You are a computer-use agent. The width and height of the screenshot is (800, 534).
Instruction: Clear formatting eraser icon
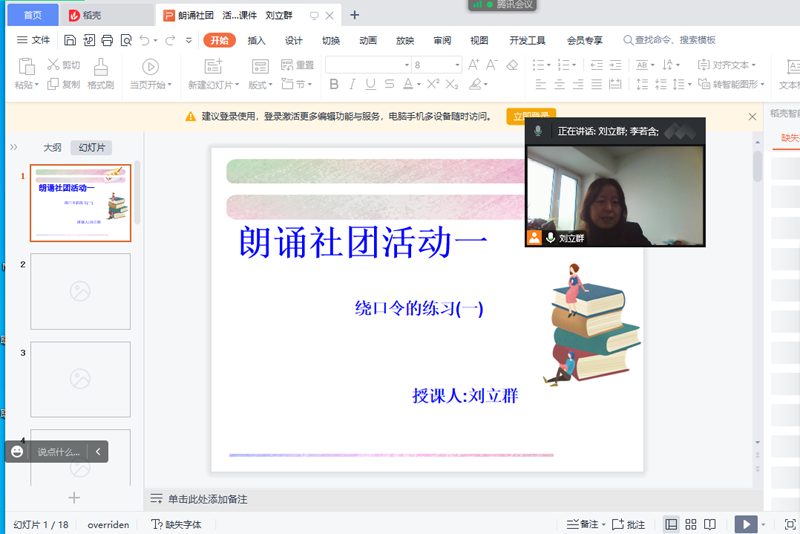click(x=512, y=65)
